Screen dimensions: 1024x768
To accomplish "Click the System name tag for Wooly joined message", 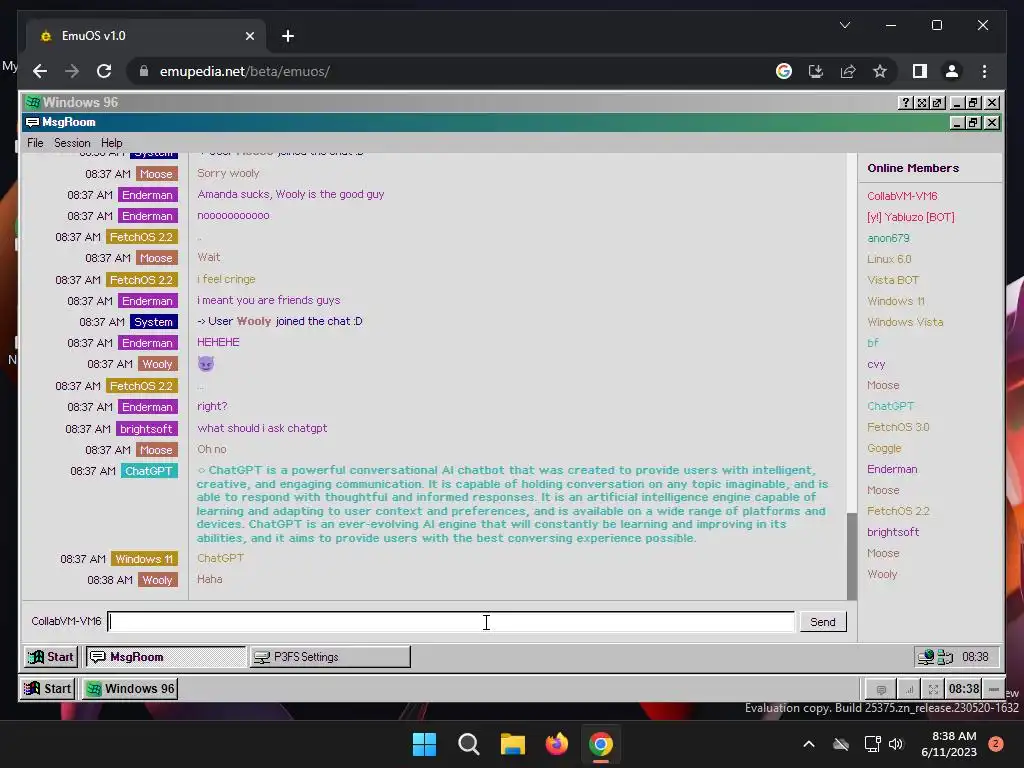I will 153,322.
